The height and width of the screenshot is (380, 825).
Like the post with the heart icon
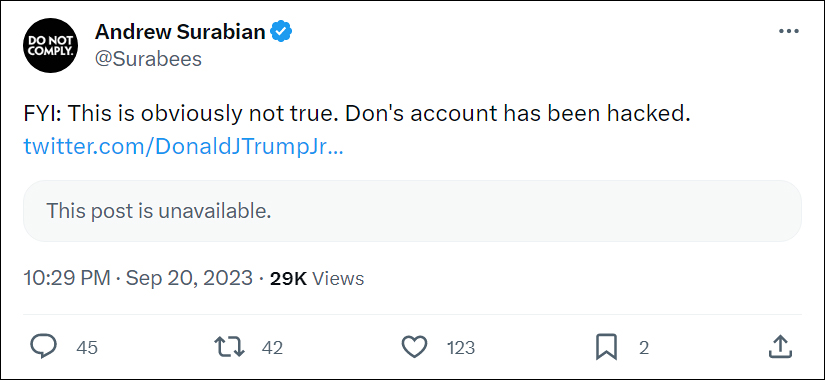pyautogui.click(x=414, y=347)
